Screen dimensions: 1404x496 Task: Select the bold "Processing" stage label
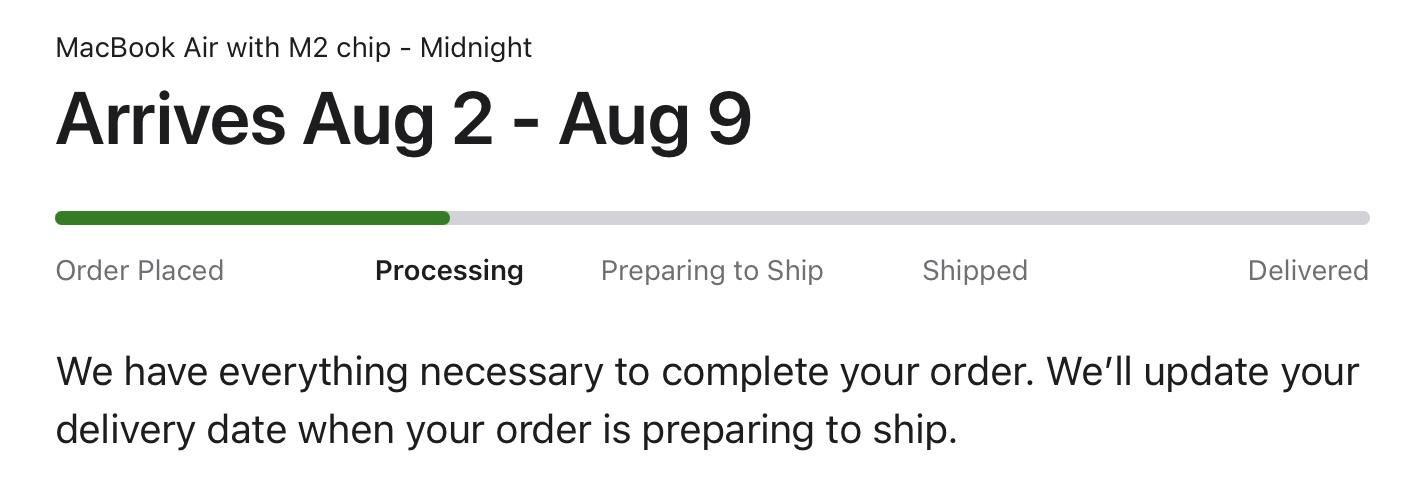449,271
